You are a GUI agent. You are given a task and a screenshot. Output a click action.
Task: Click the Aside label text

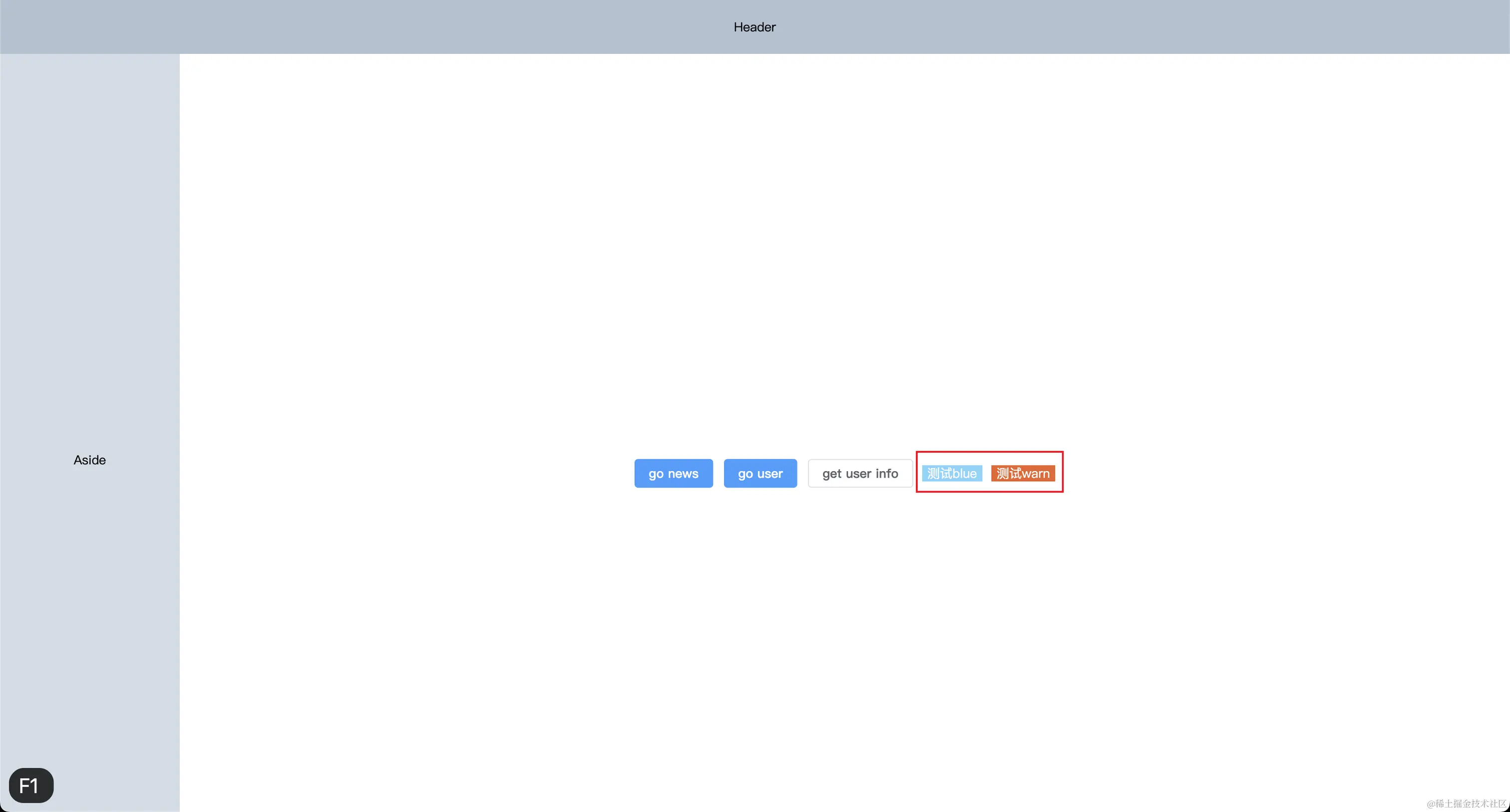coord(90,460)
